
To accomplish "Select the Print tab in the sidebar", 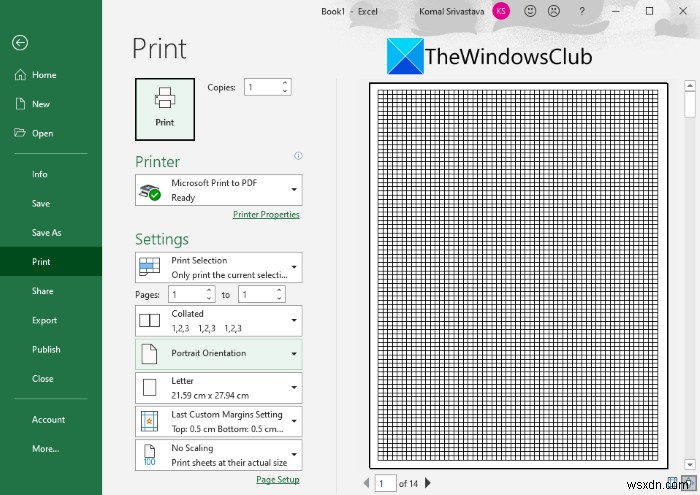I will (51, 262).
